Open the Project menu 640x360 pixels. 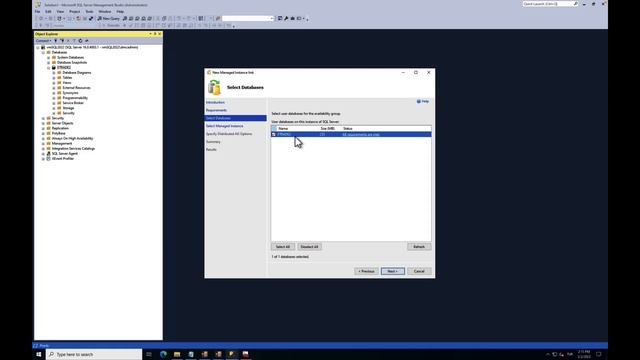pos(74,11)
